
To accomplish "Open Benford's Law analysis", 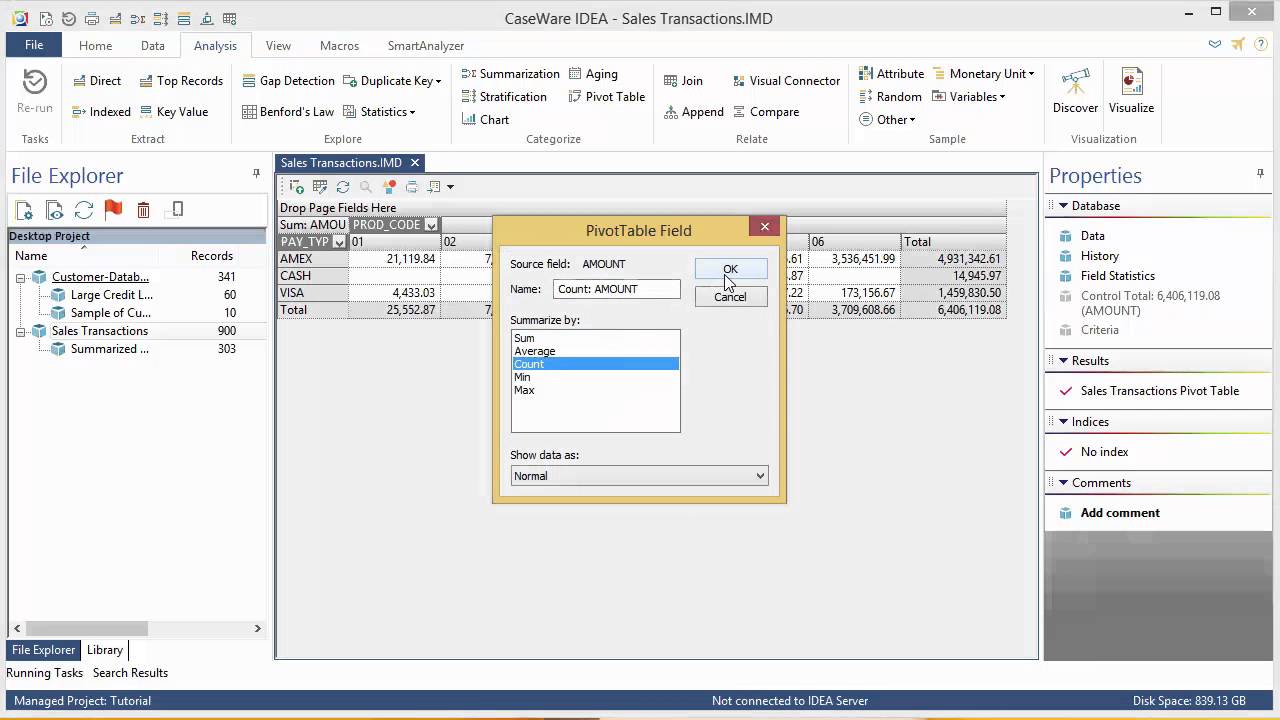I will 288,112.
